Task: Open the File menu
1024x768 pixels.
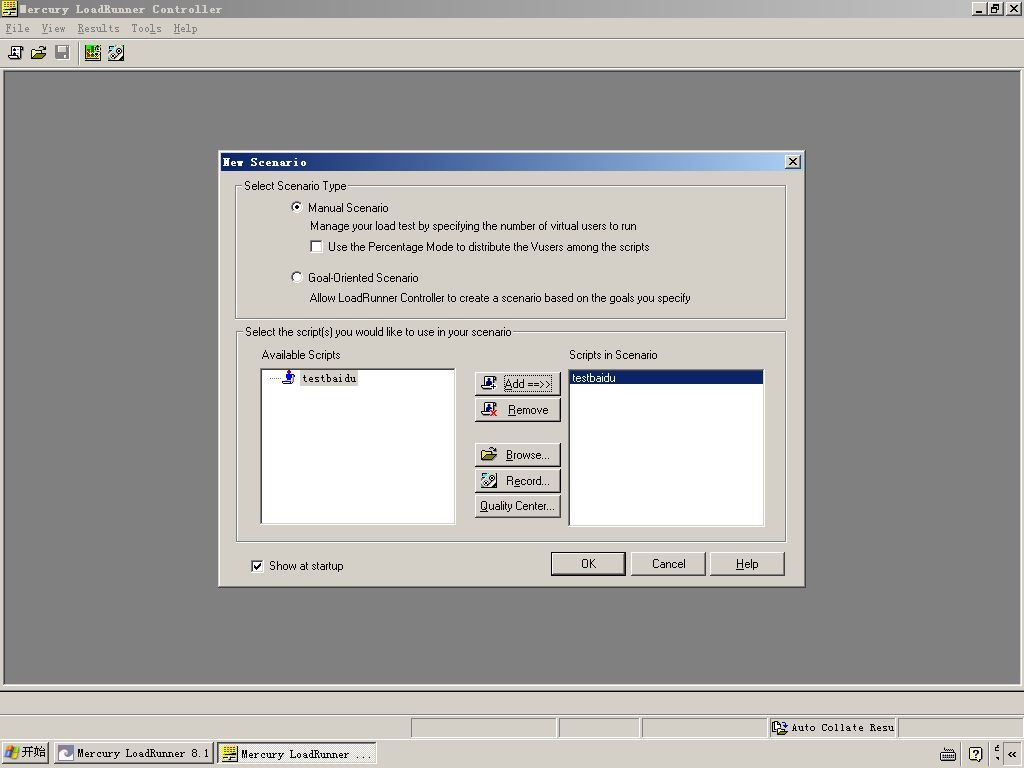Action: click(18, 28)
